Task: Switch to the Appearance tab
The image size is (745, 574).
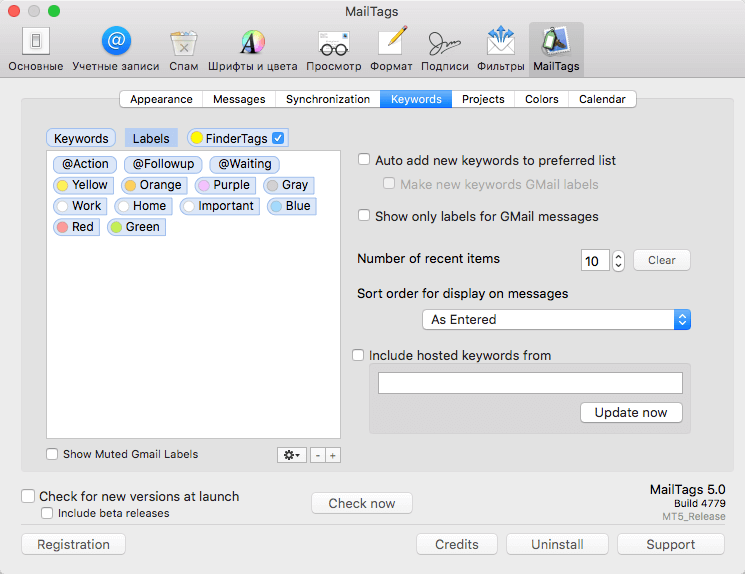Action: 161,99
